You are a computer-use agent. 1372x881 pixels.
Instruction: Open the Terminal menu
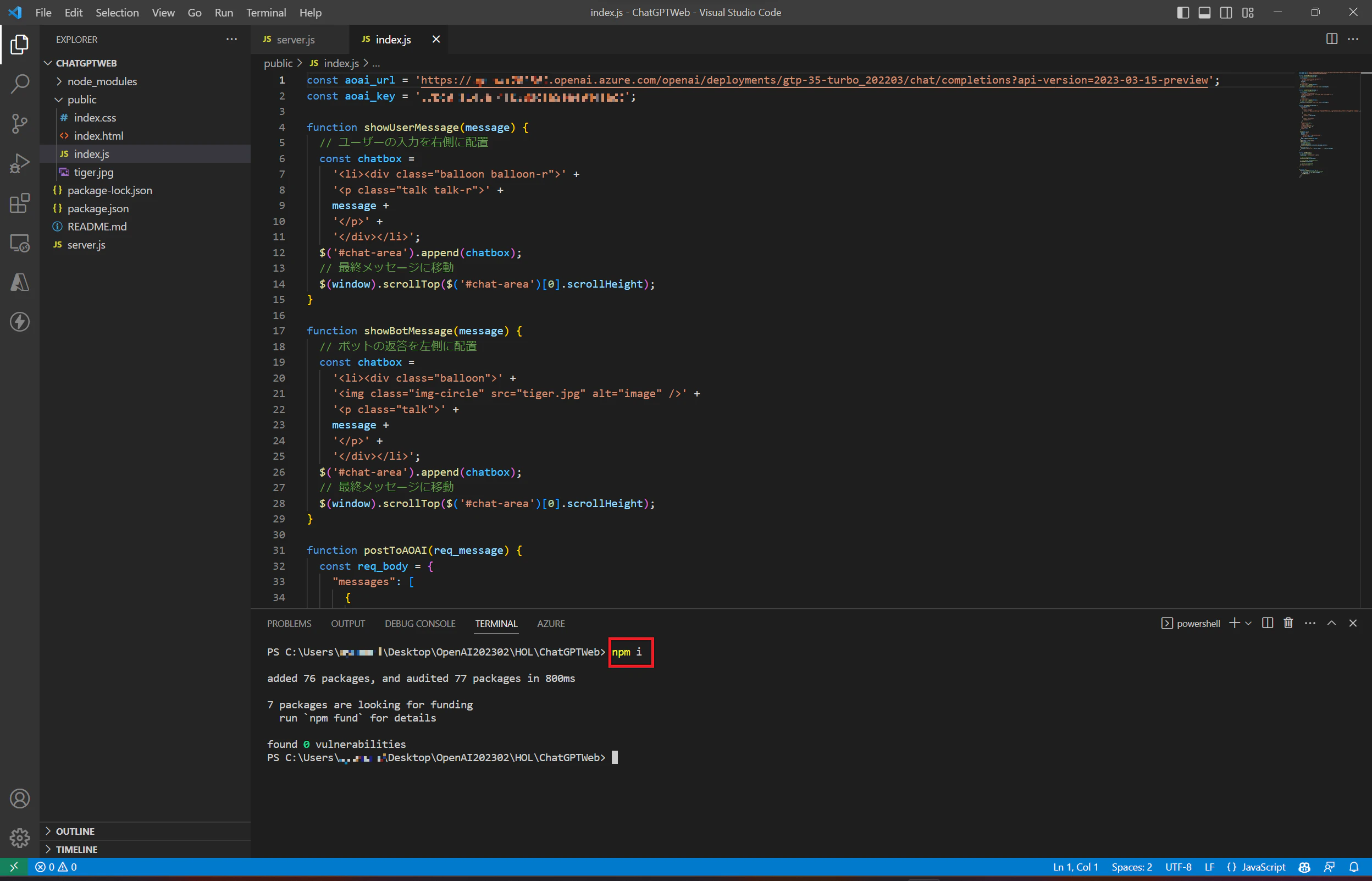click(266, 13)
